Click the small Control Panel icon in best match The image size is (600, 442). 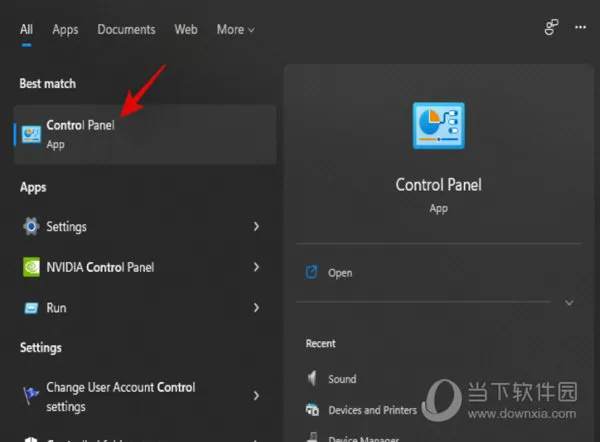pos(31,135)
